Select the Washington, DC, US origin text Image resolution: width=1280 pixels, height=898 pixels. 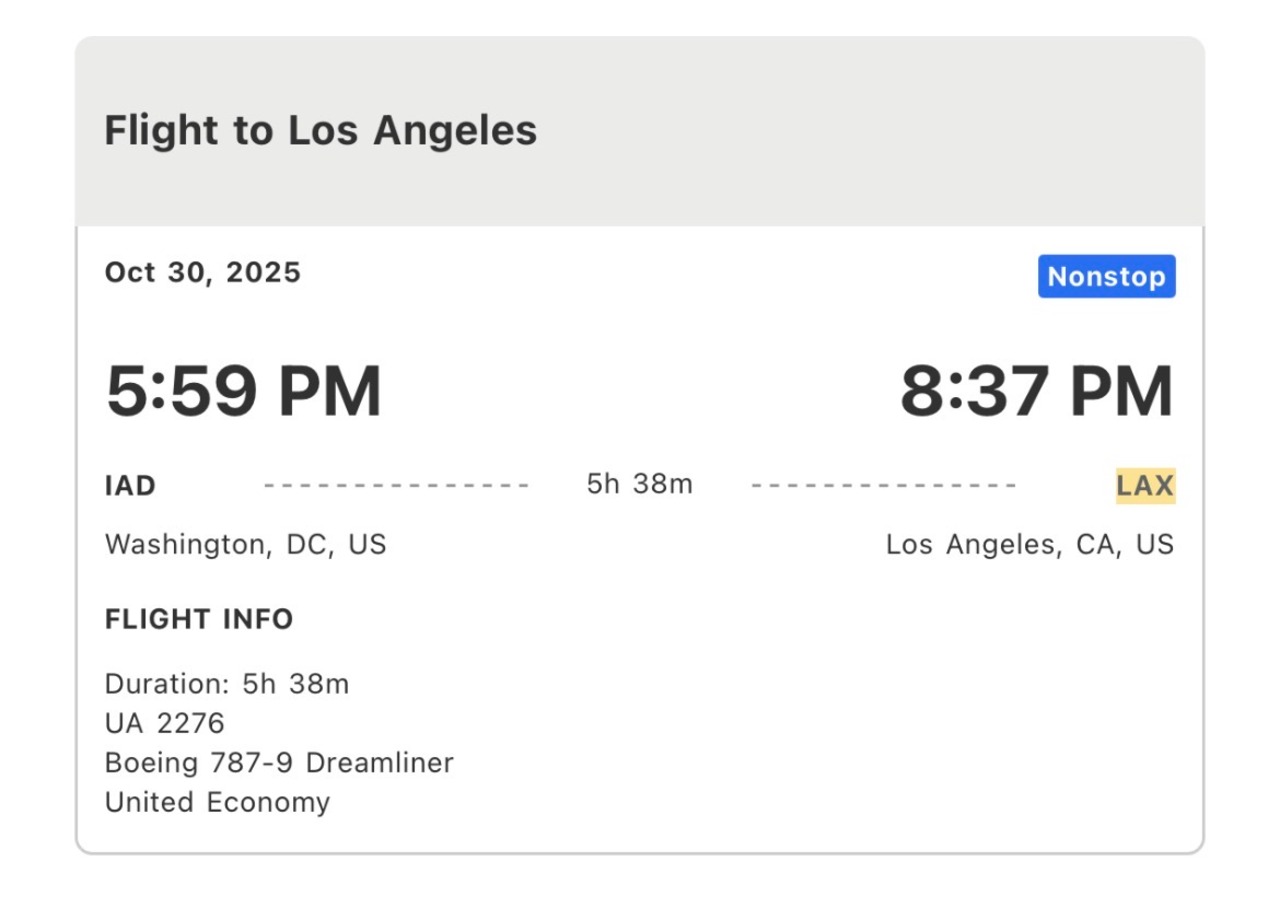coord(245,545)
